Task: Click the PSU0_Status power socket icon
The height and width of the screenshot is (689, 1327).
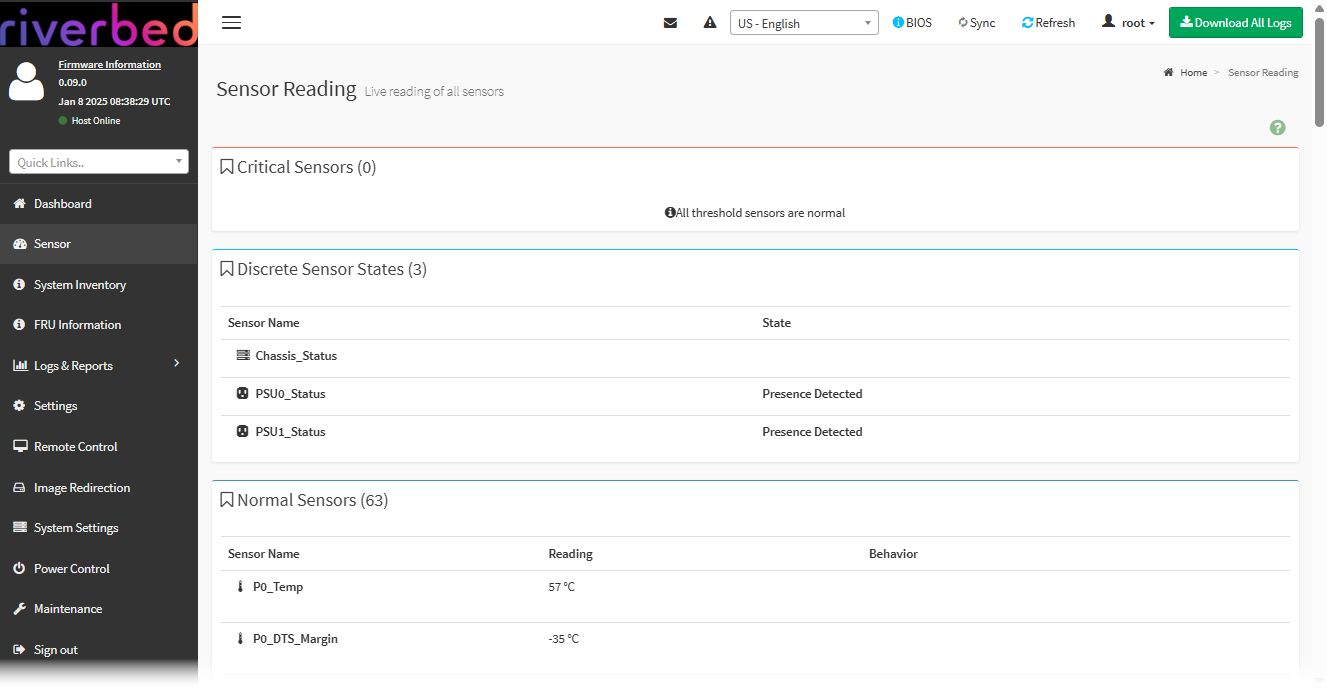Action: click(x=242, y=394)
